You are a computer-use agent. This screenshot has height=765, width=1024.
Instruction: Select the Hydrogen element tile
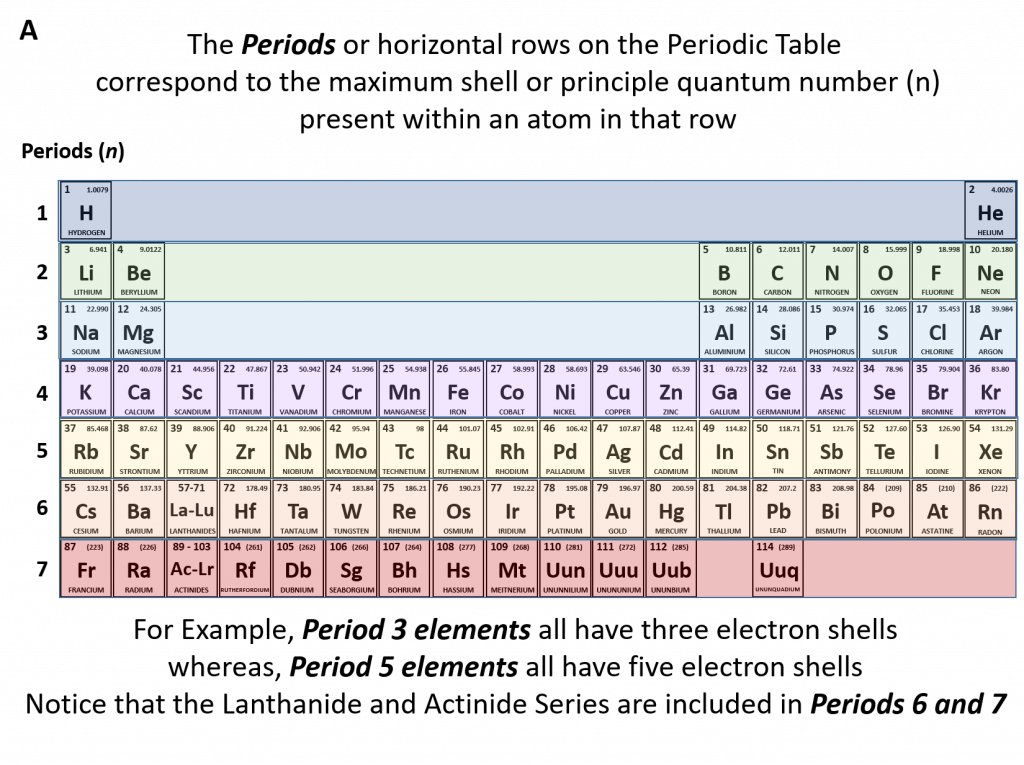(x=85, y=210)
